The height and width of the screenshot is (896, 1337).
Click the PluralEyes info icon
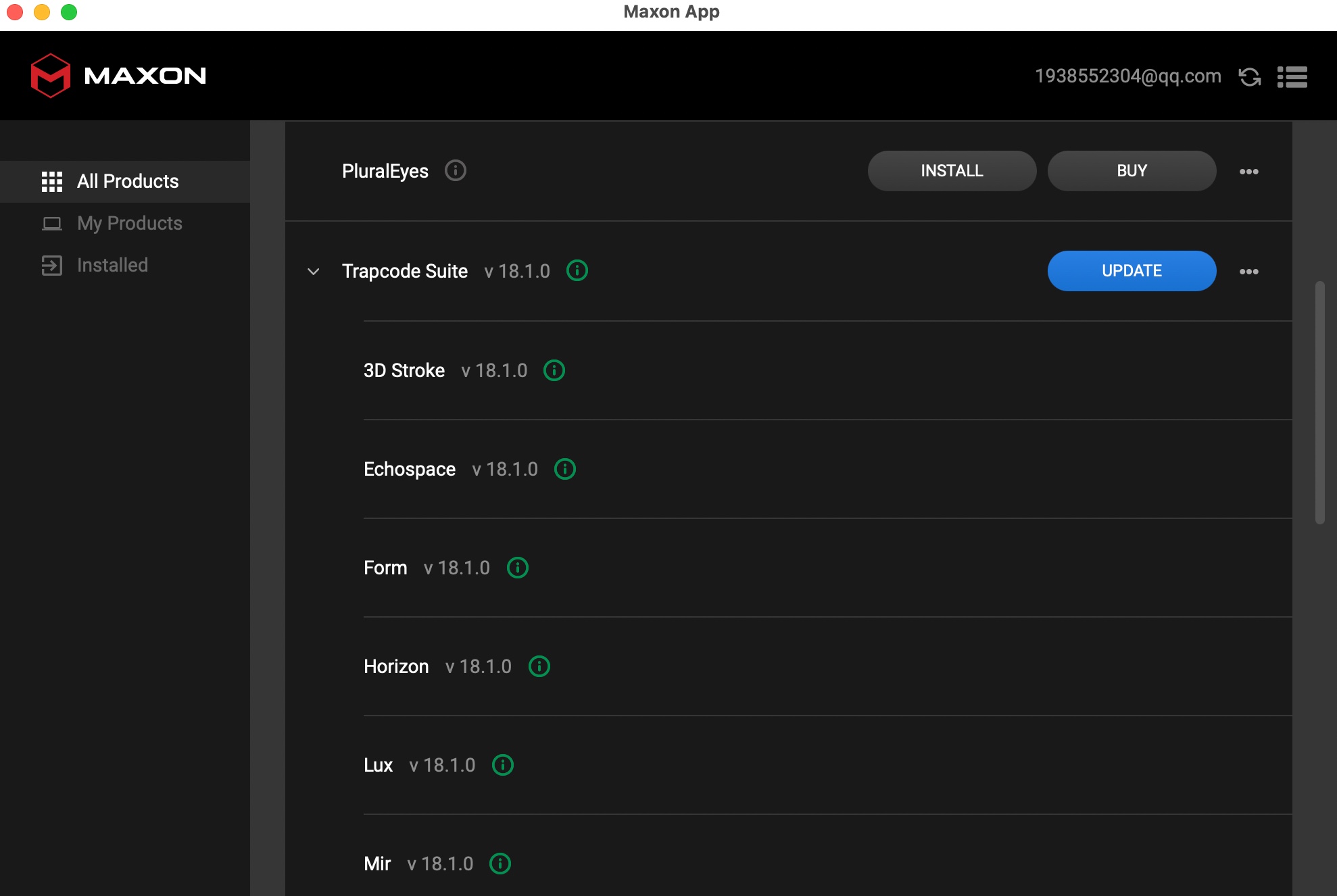coord(456,170)
